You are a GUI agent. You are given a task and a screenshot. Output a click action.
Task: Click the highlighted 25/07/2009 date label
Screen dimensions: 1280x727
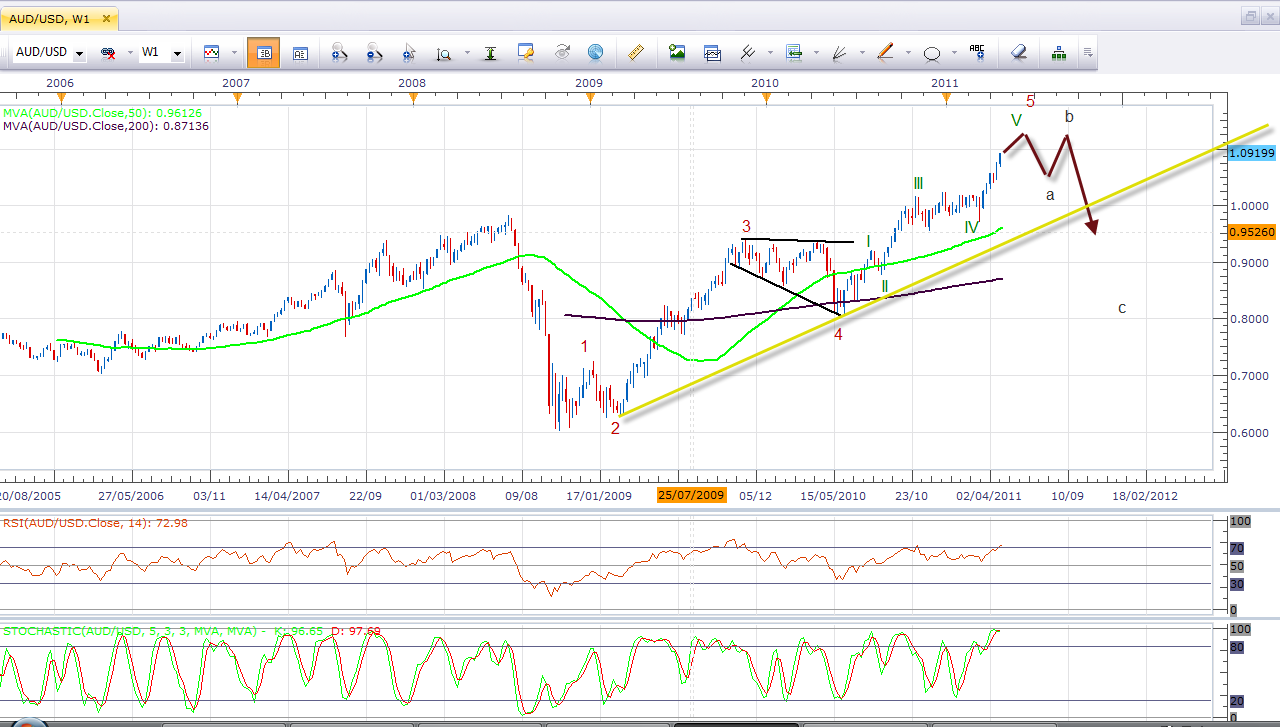(691, 495)
